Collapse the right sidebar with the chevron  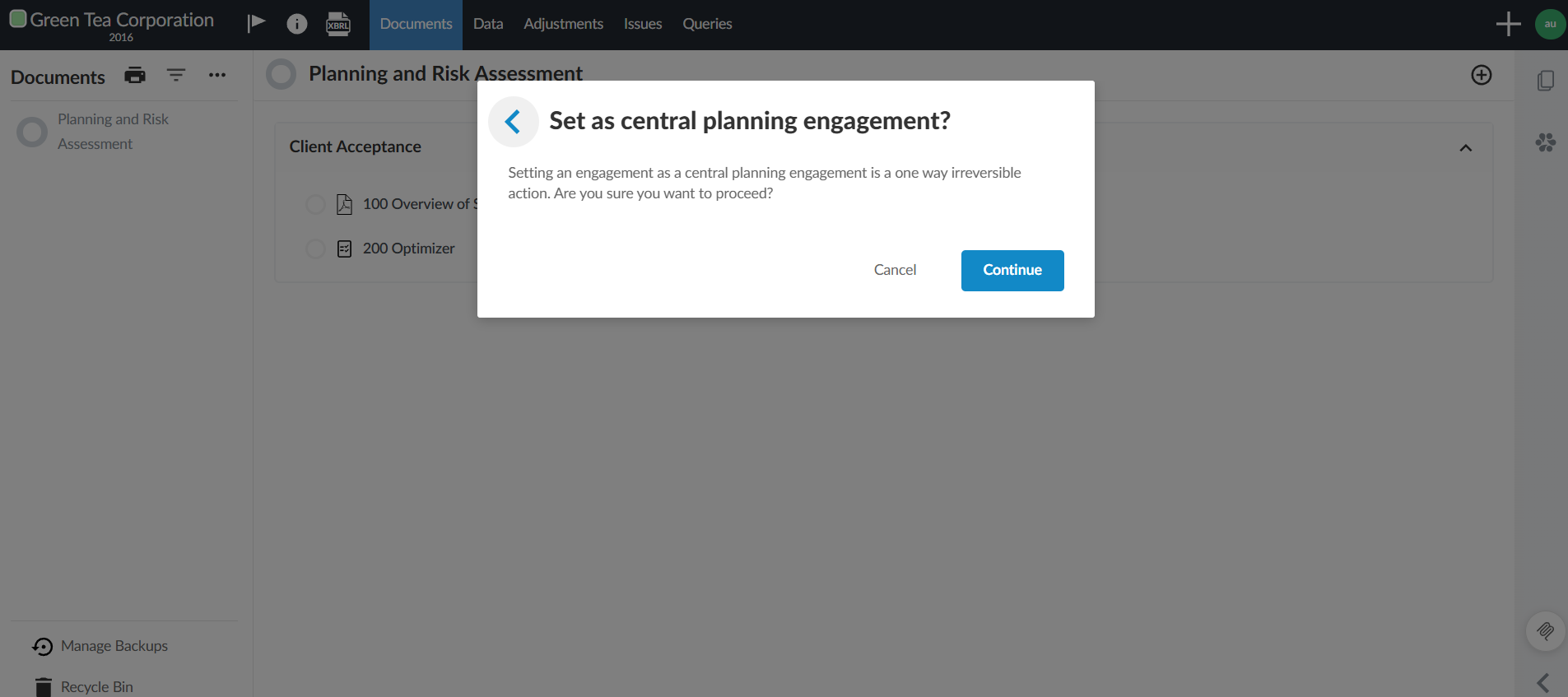pos(1542,682)
